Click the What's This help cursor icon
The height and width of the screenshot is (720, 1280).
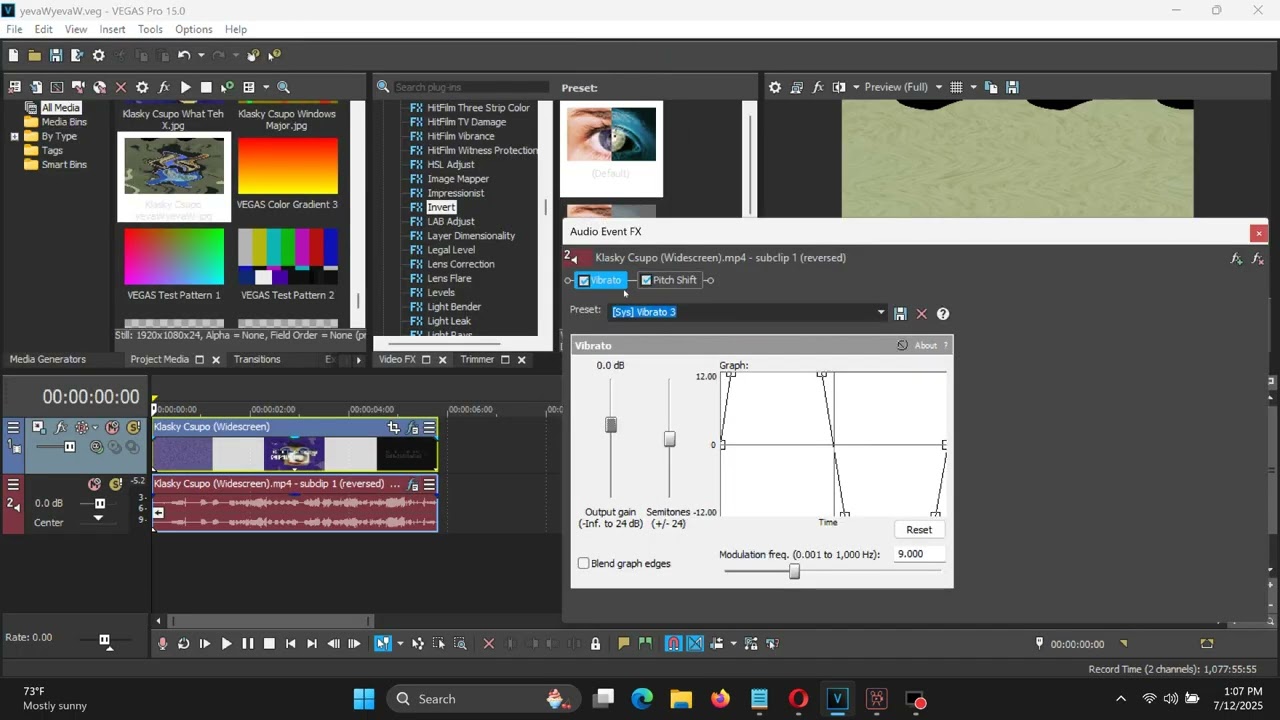[275, 55]
